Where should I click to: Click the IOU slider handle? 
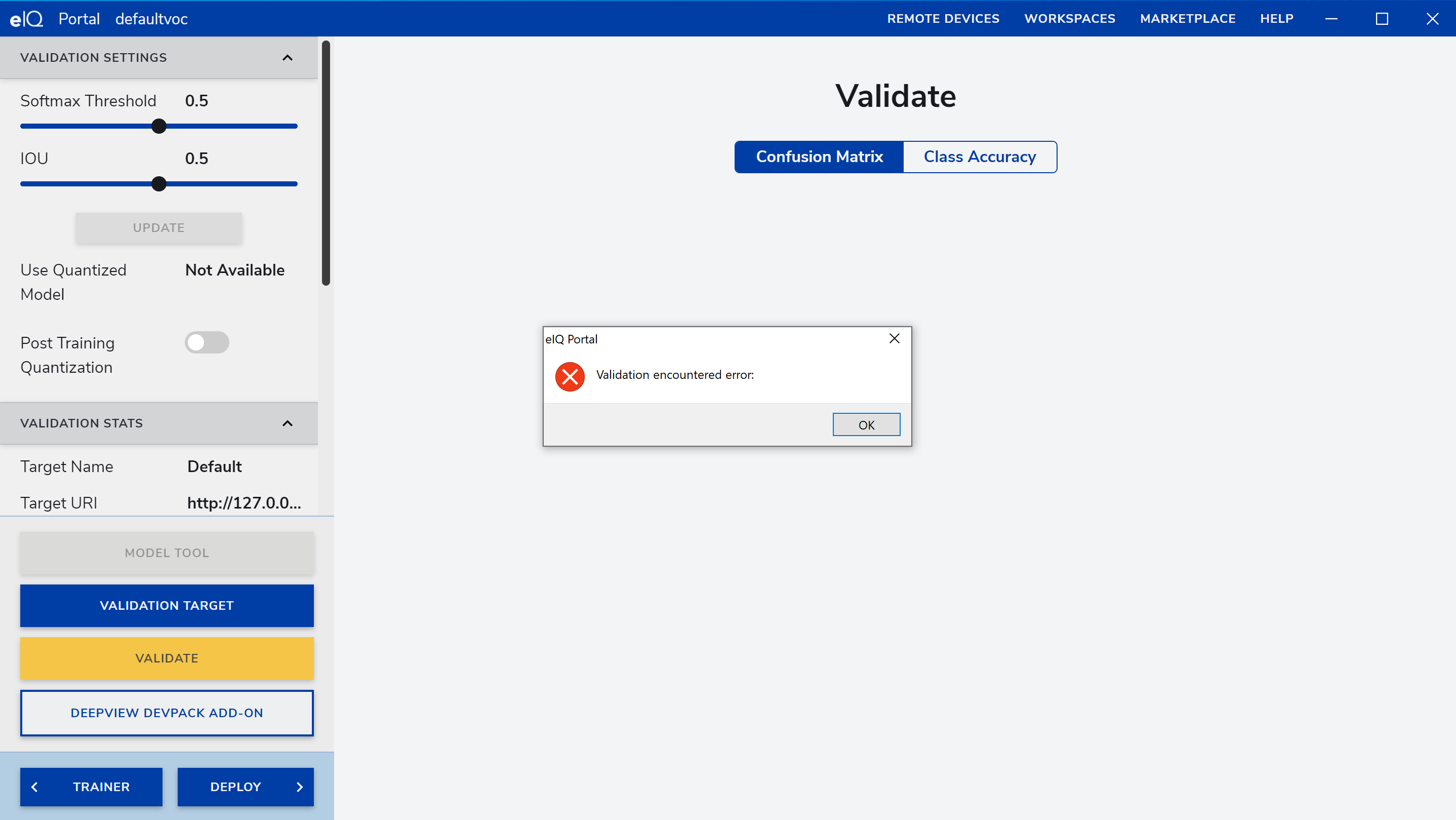[159, 184]
